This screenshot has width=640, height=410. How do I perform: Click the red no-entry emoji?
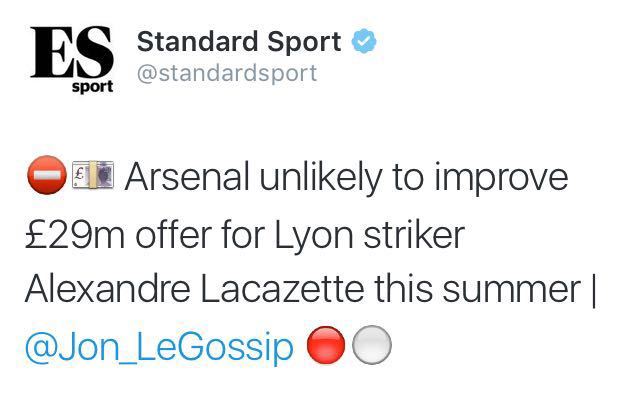tap(47, 175)
